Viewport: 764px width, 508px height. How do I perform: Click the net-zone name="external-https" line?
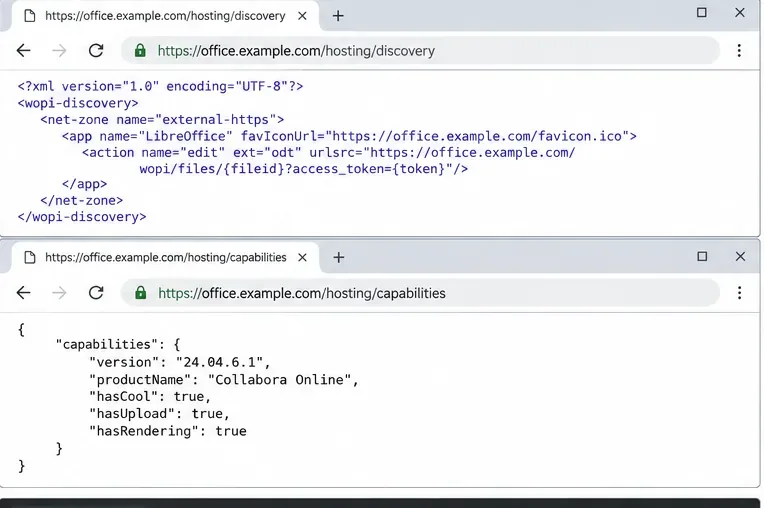point(162,120)
